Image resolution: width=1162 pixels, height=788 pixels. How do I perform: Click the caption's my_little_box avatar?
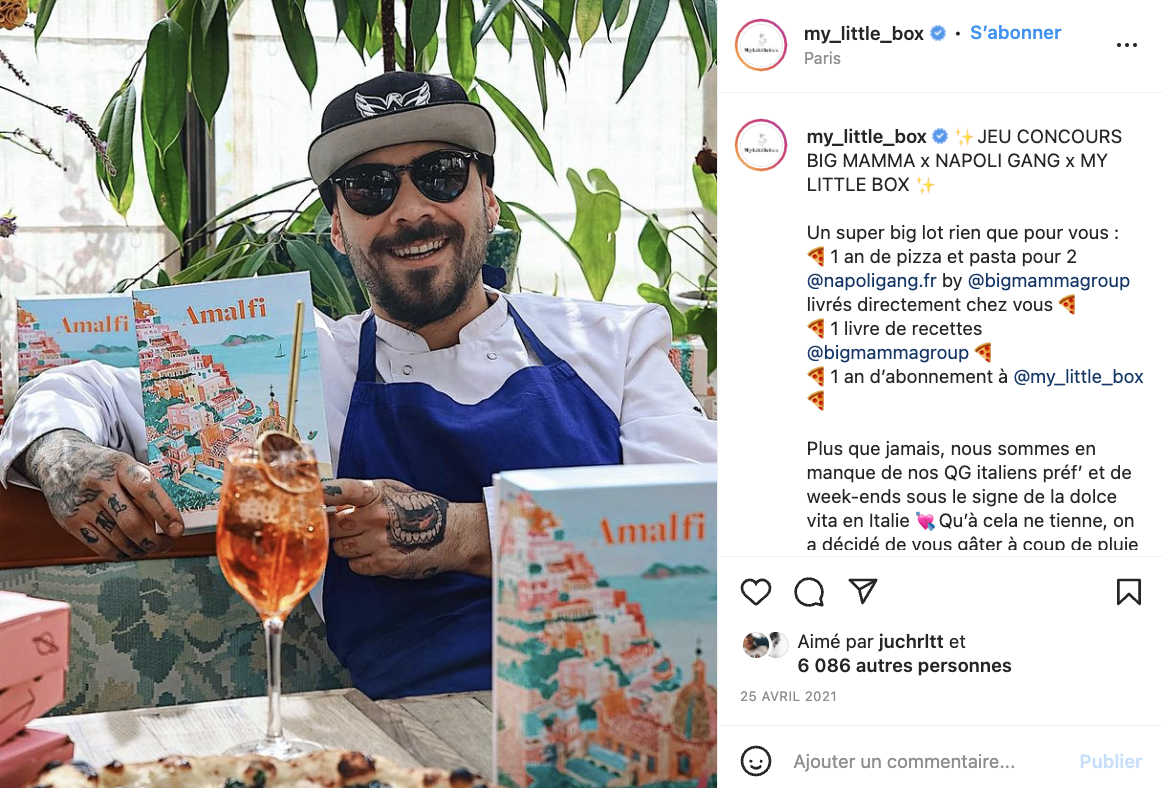coord(761,145)
